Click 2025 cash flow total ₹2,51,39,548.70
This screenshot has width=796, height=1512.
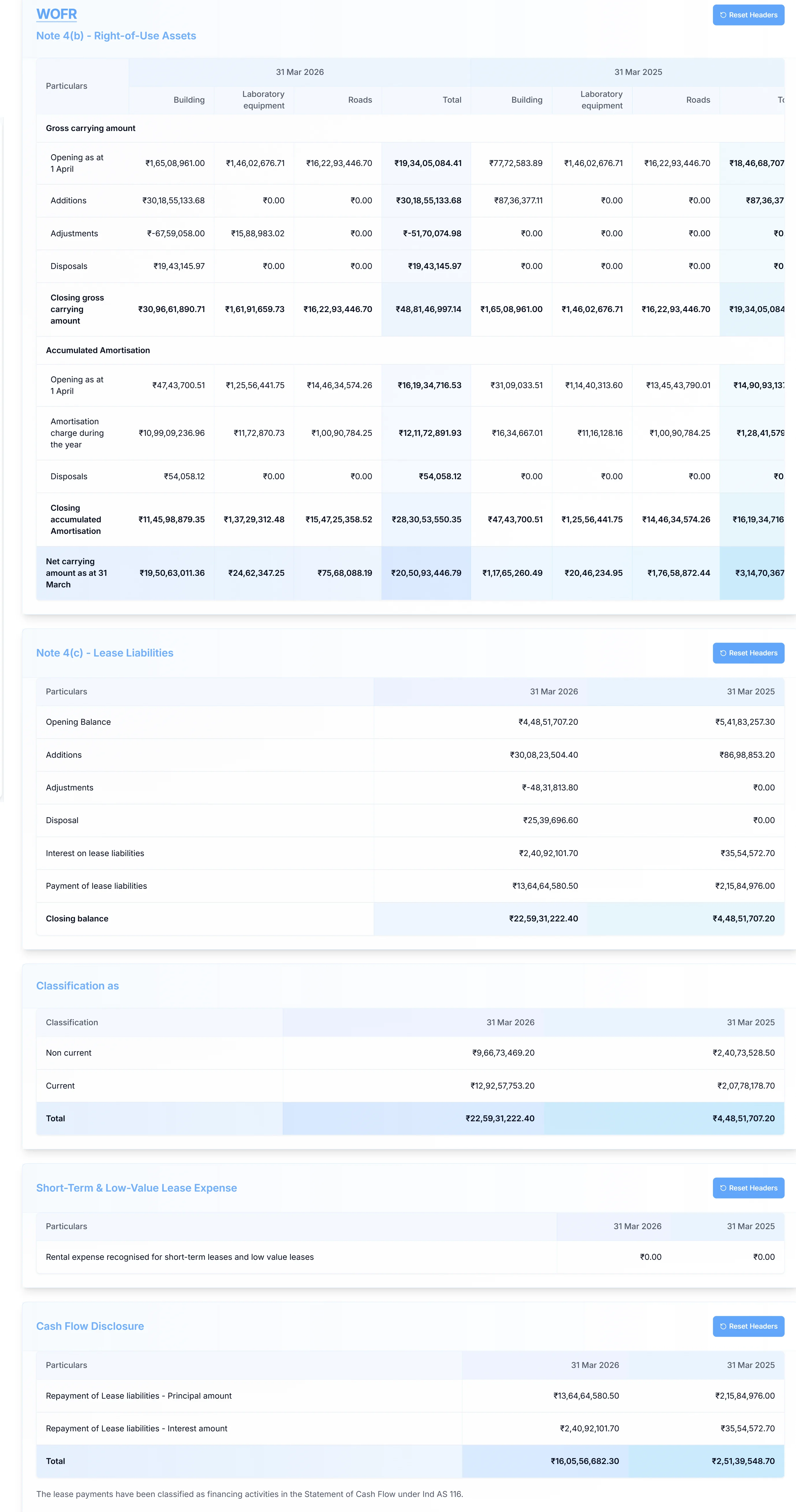coord(743,1461)
